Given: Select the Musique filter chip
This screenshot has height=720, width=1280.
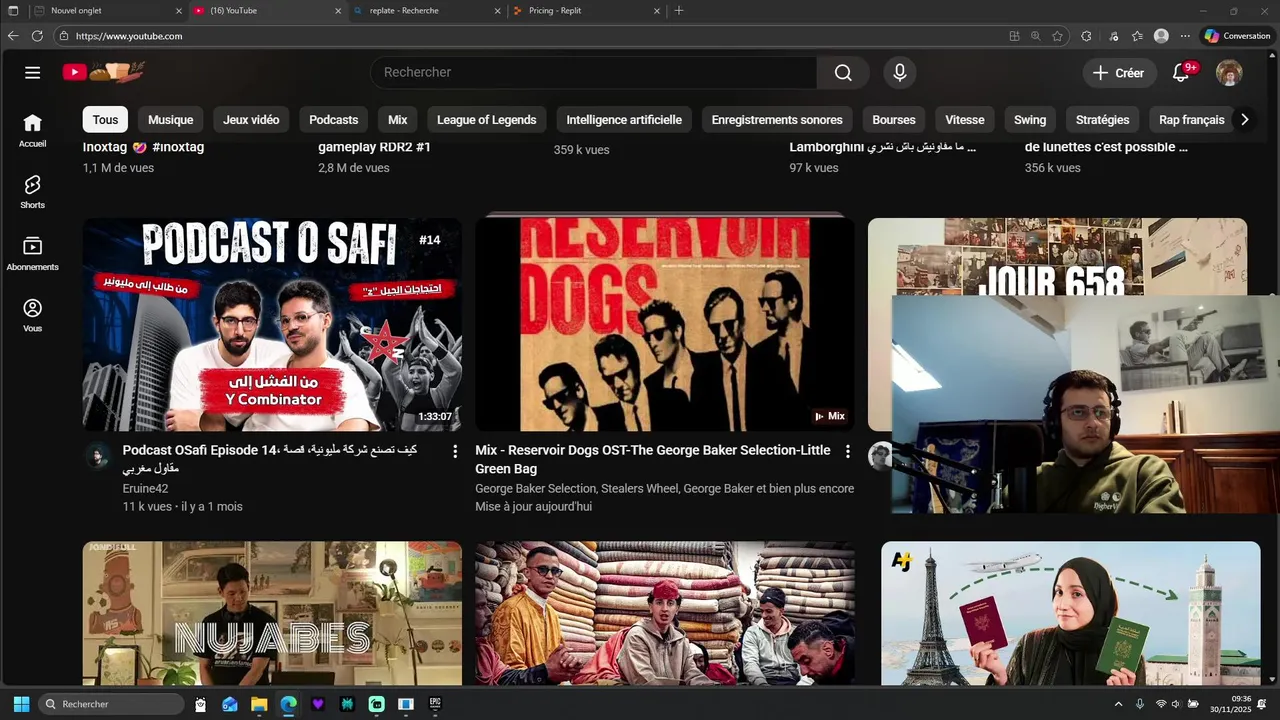Looking at the screenshot, I should point(170,120).
